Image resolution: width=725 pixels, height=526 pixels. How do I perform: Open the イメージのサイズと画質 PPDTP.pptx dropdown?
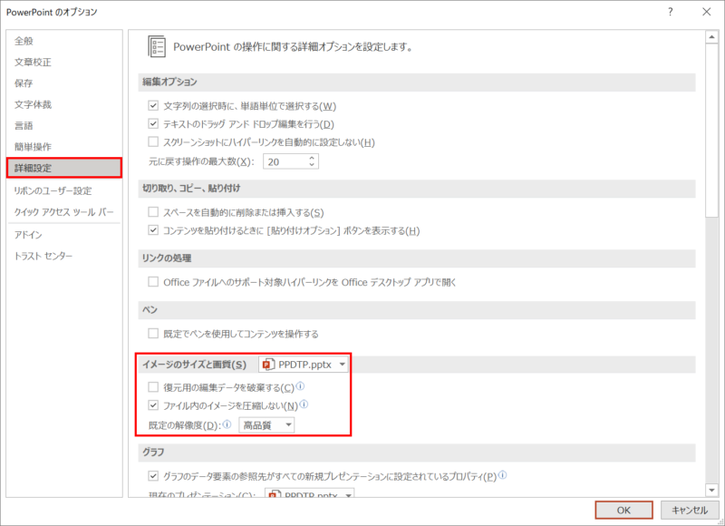click(x=303, y=365)
